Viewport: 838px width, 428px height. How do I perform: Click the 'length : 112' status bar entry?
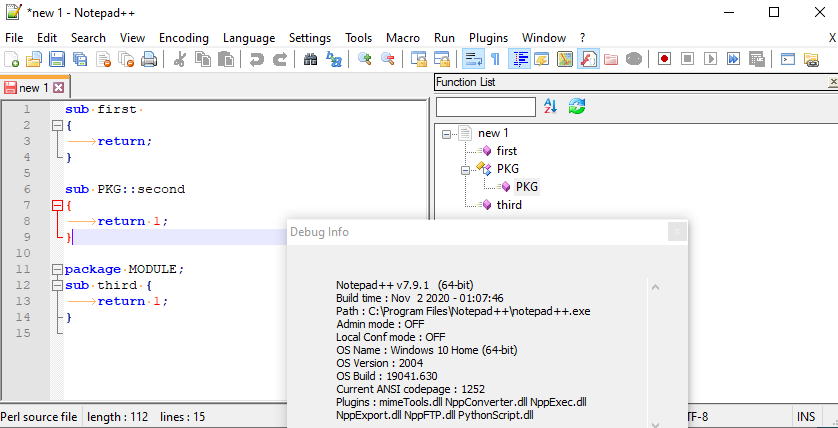click(x=118, y=417)
